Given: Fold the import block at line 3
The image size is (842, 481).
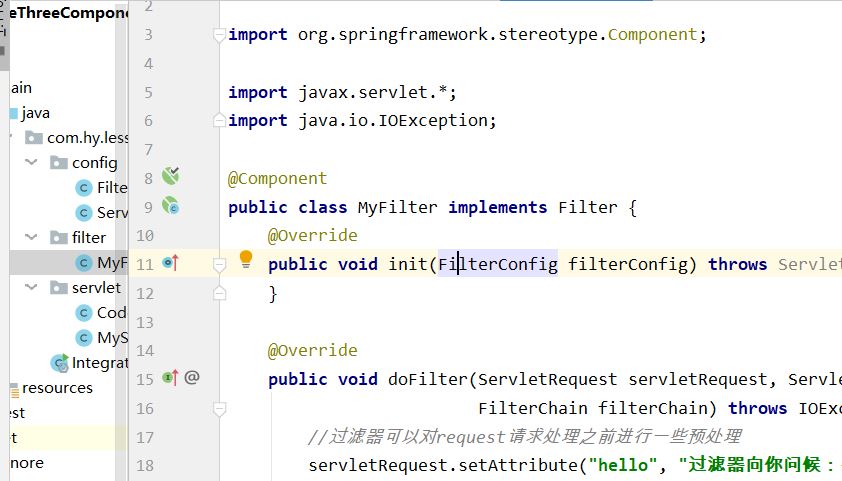Looking at the screenshot, I should click(219, 35).
